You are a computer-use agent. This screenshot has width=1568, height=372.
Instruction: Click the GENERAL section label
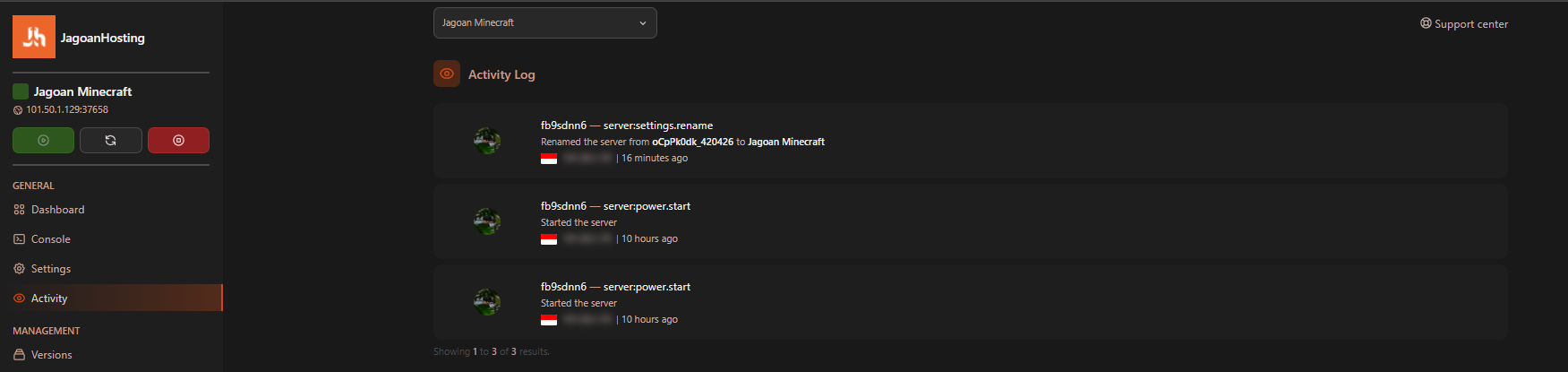click(x=33, y=186)
